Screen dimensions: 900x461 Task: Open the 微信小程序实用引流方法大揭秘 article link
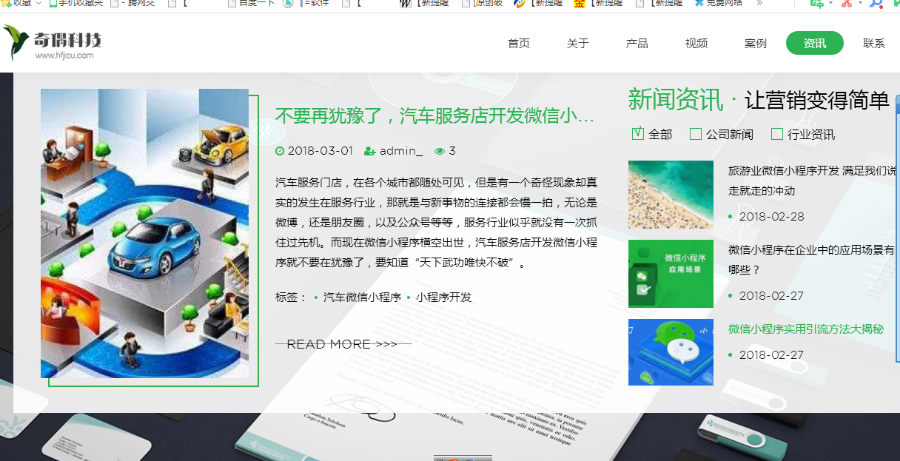click(806, 329)
